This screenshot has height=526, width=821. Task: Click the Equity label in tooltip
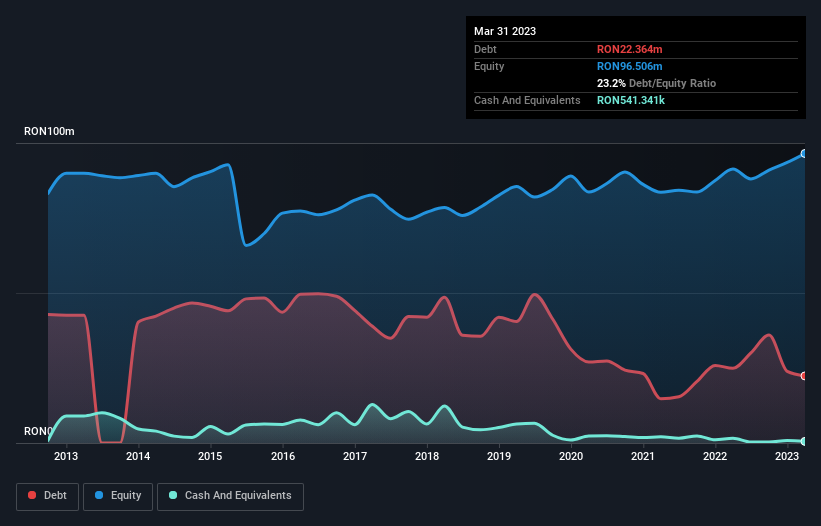click(489, 66)
